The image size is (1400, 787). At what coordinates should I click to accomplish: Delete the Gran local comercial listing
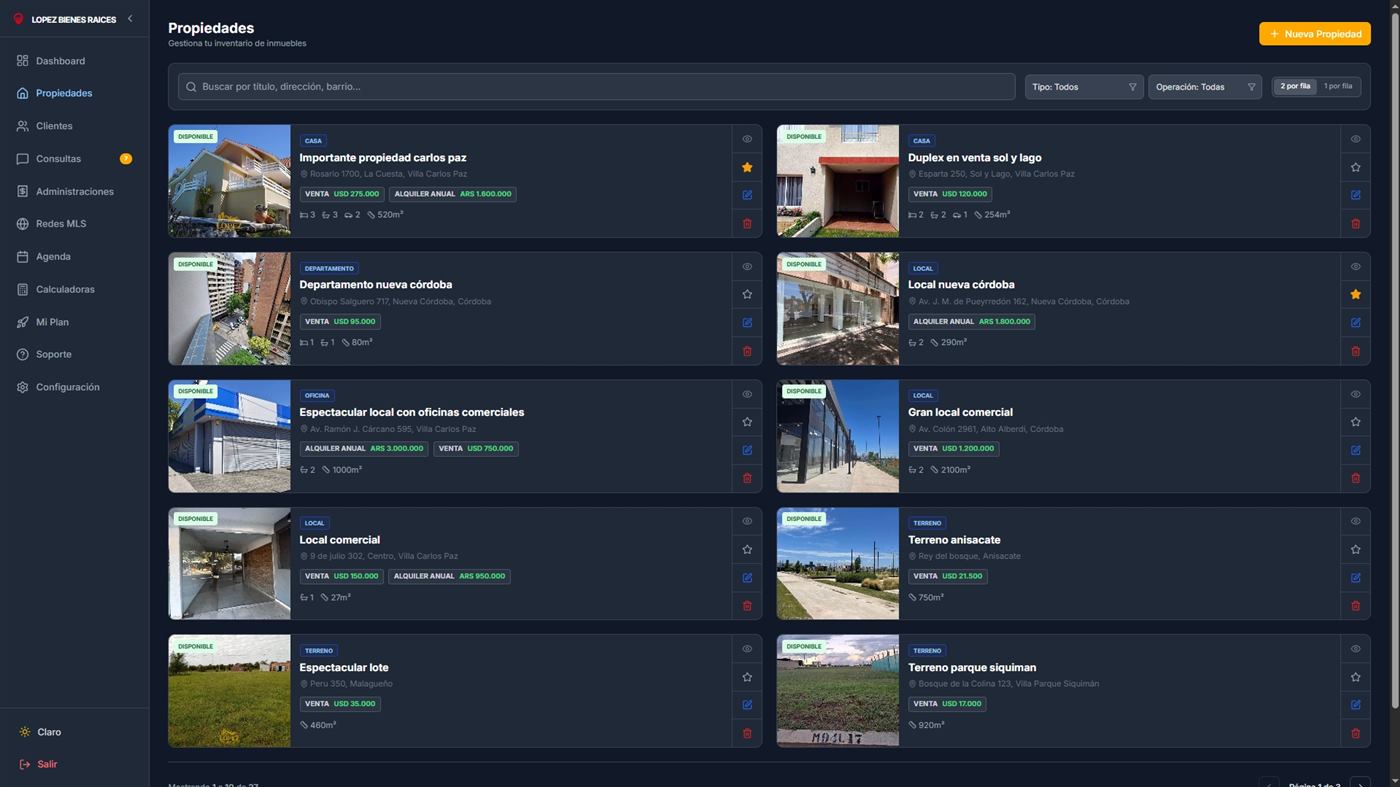[x=1355, y=478]
